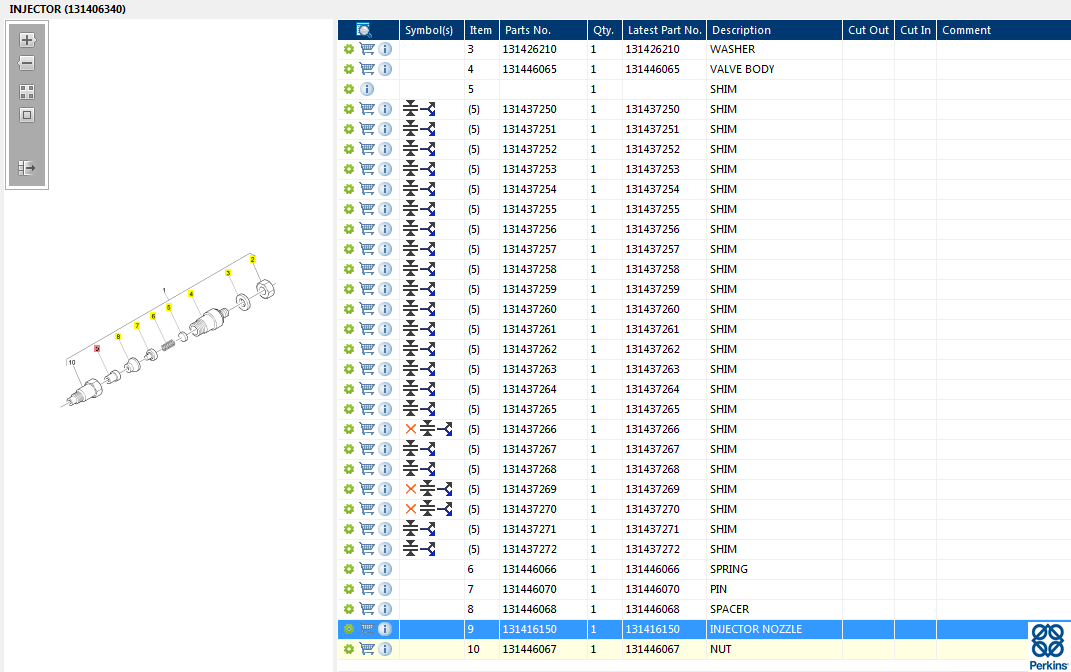Click the search icon in table header
This screenshot has width=1071, height=672.
(363, 30)
